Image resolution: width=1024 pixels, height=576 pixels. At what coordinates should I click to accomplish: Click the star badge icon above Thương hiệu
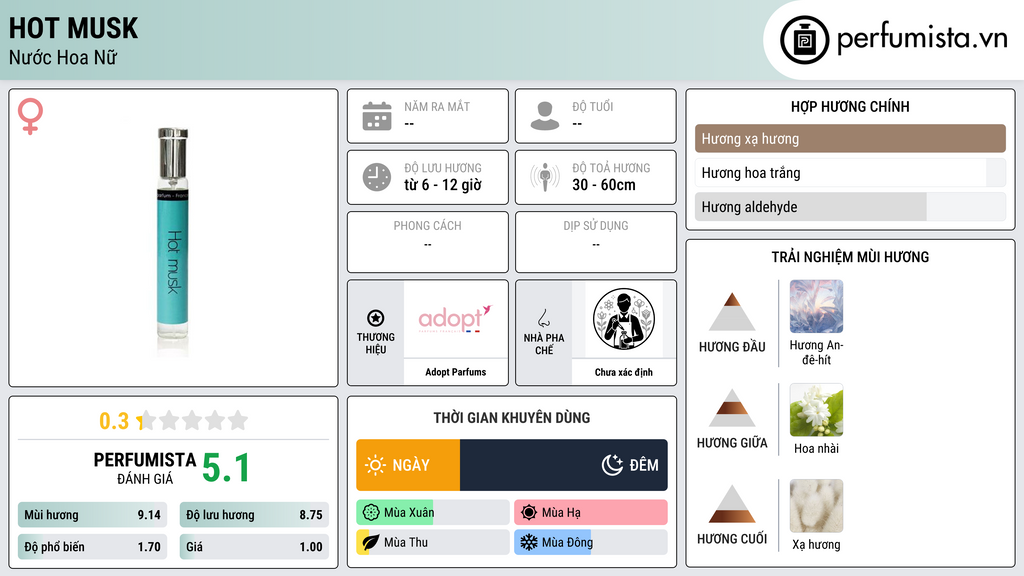376,318
